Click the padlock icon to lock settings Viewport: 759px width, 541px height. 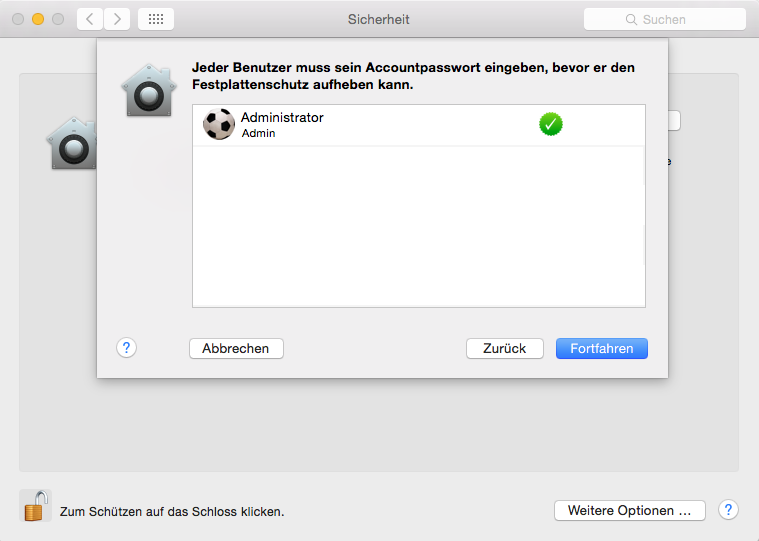tap(35, 506)
